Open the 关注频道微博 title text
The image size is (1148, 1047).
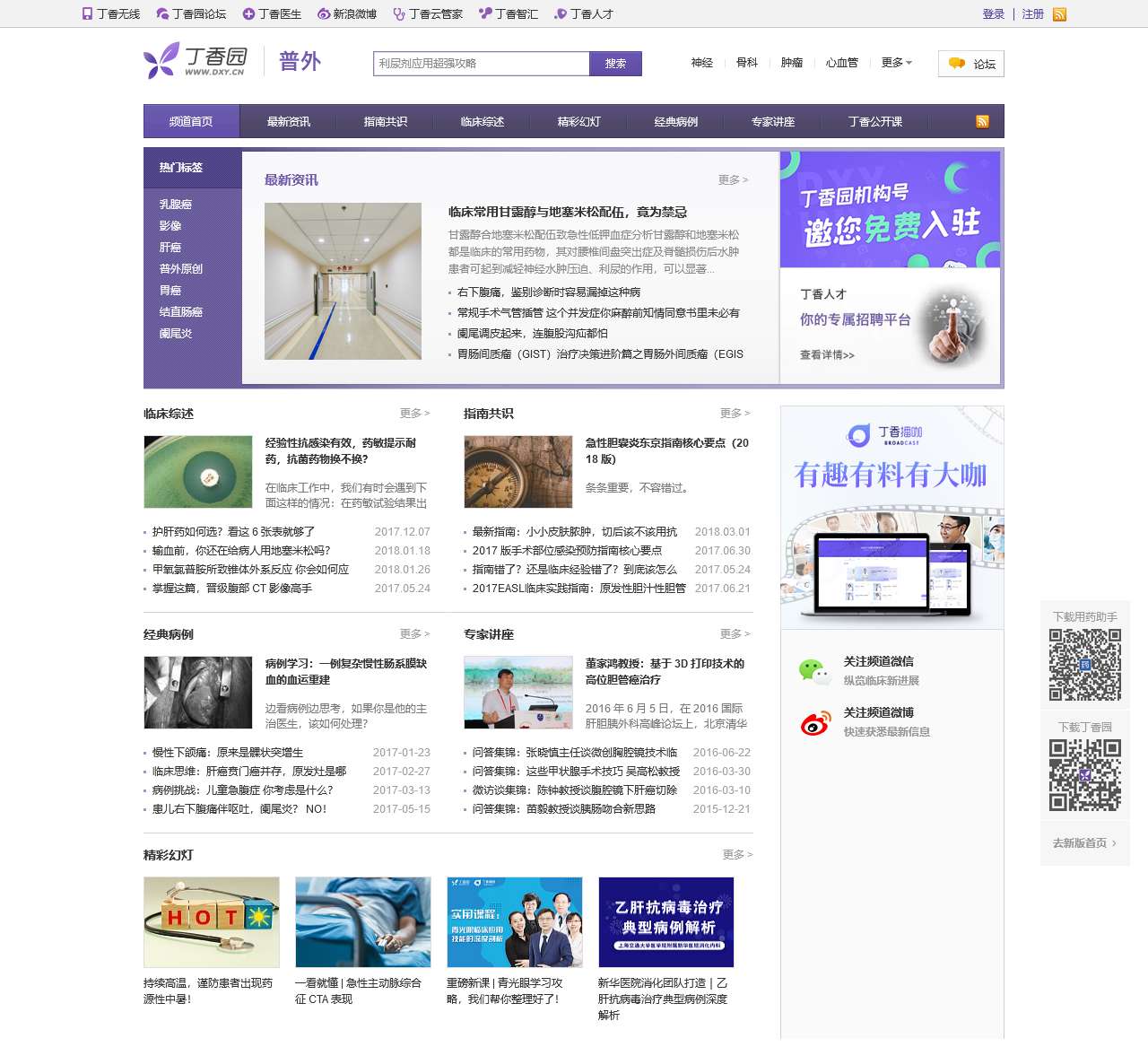(x=878, y=712)
